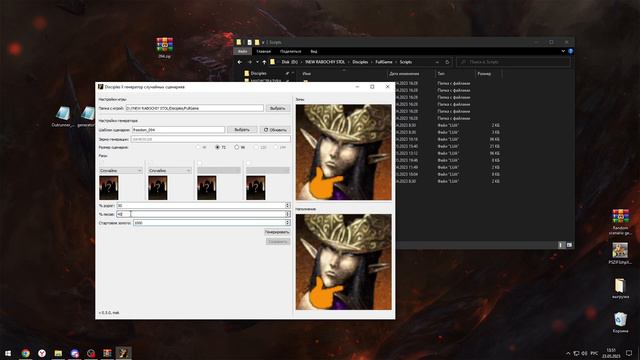Click the Refresh templates button
Viewport: 640px width, 360px height.
[275, 129]
